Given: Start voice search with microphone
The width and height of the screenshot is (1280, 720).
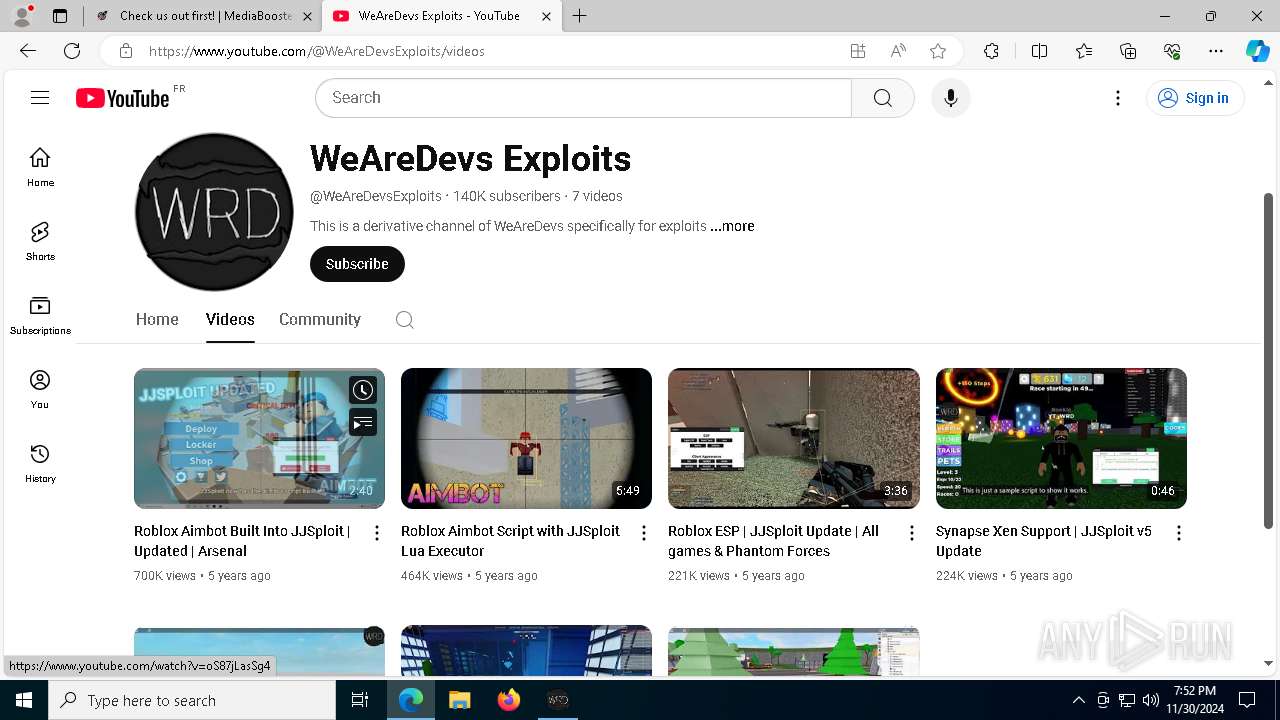Looking at the screenshot, I should click(x=950, y=98).
